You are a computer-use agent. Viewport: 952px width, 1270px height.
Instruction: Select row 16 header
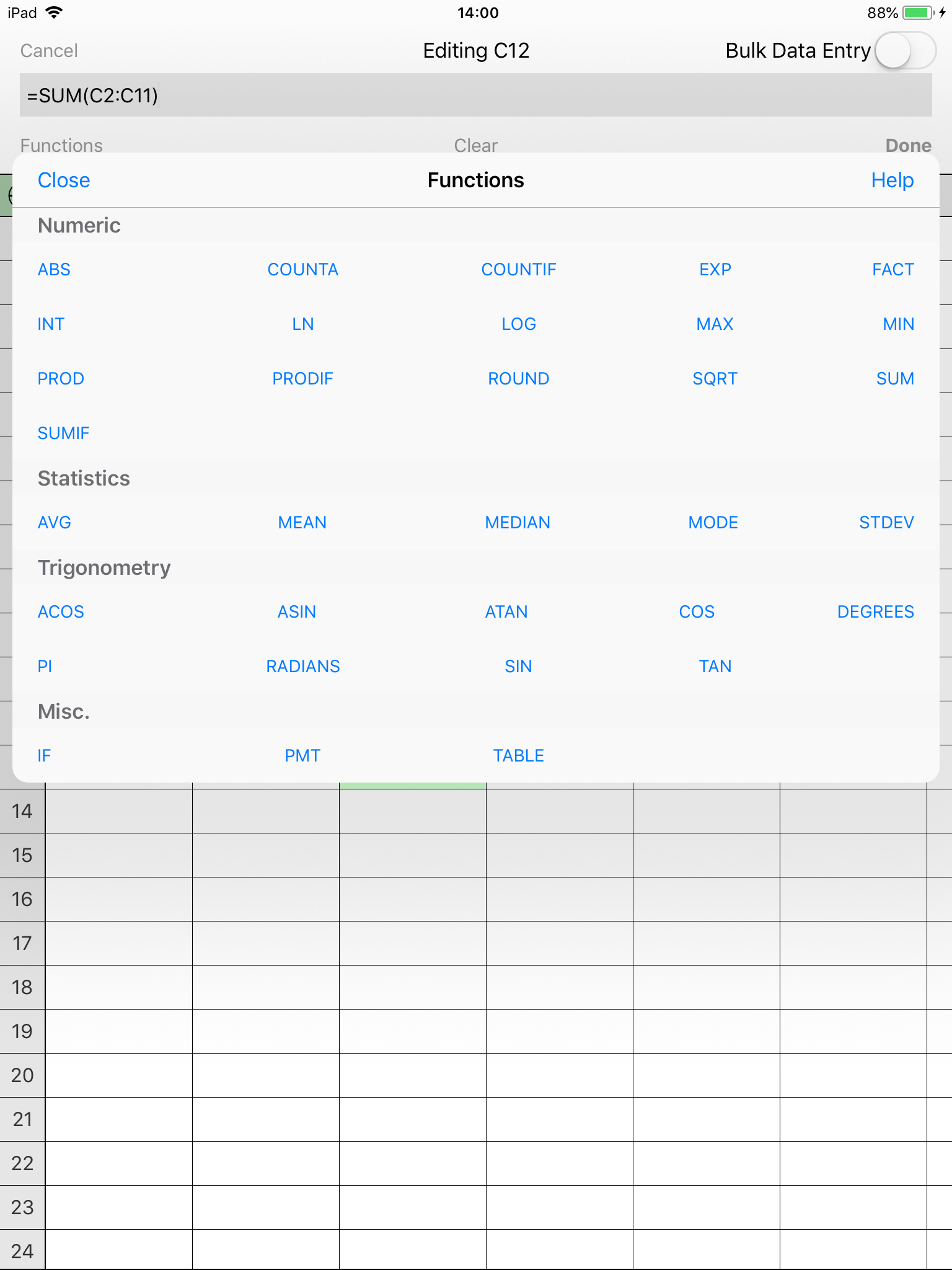22,899
